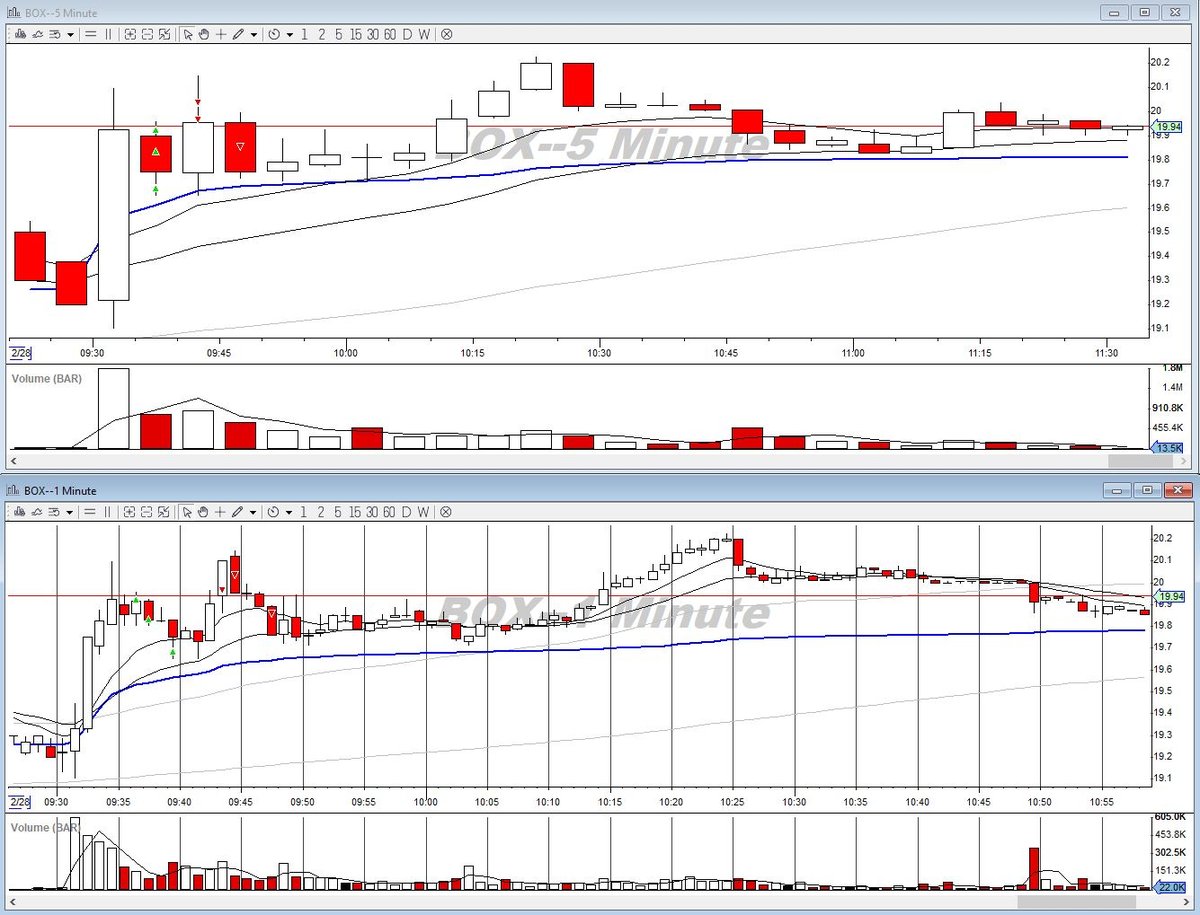Toggle the hand pan tool in 1 Minute toolbar
The image size is (1200, 915).
pos(203,511)
